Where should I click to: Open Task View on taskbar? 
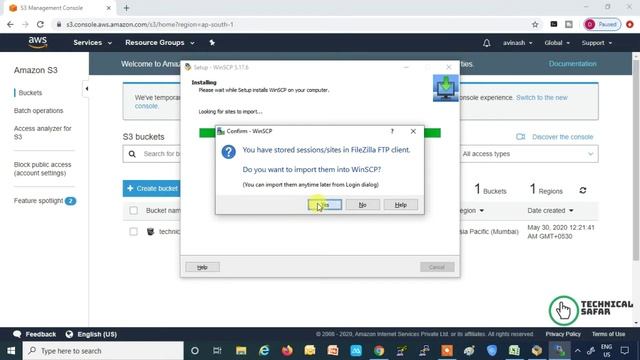tap(217, 351)
